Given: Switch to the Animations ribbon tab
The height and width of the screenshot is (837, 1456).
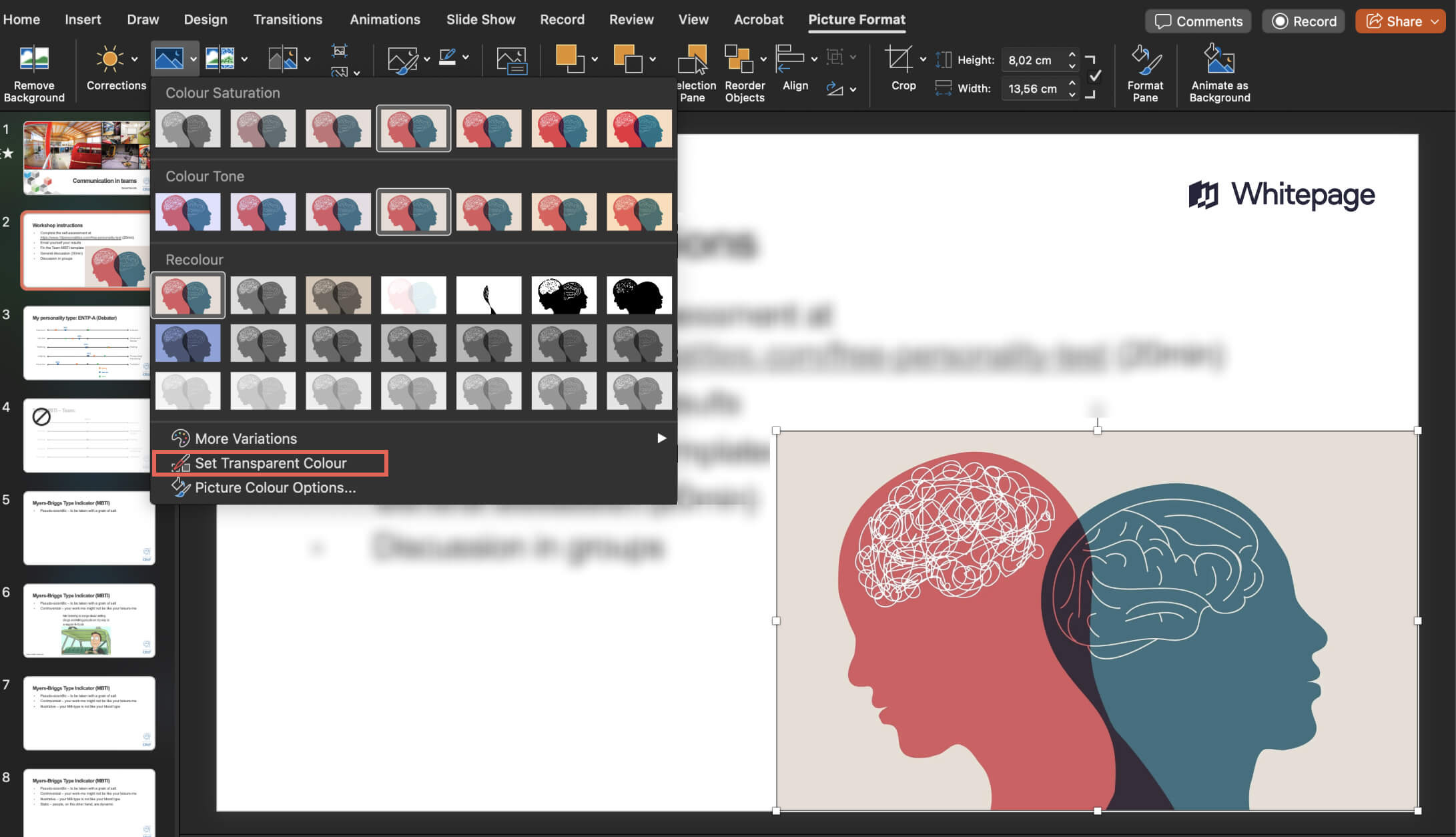Looking at the screenshot, I should tap(385, 19).
